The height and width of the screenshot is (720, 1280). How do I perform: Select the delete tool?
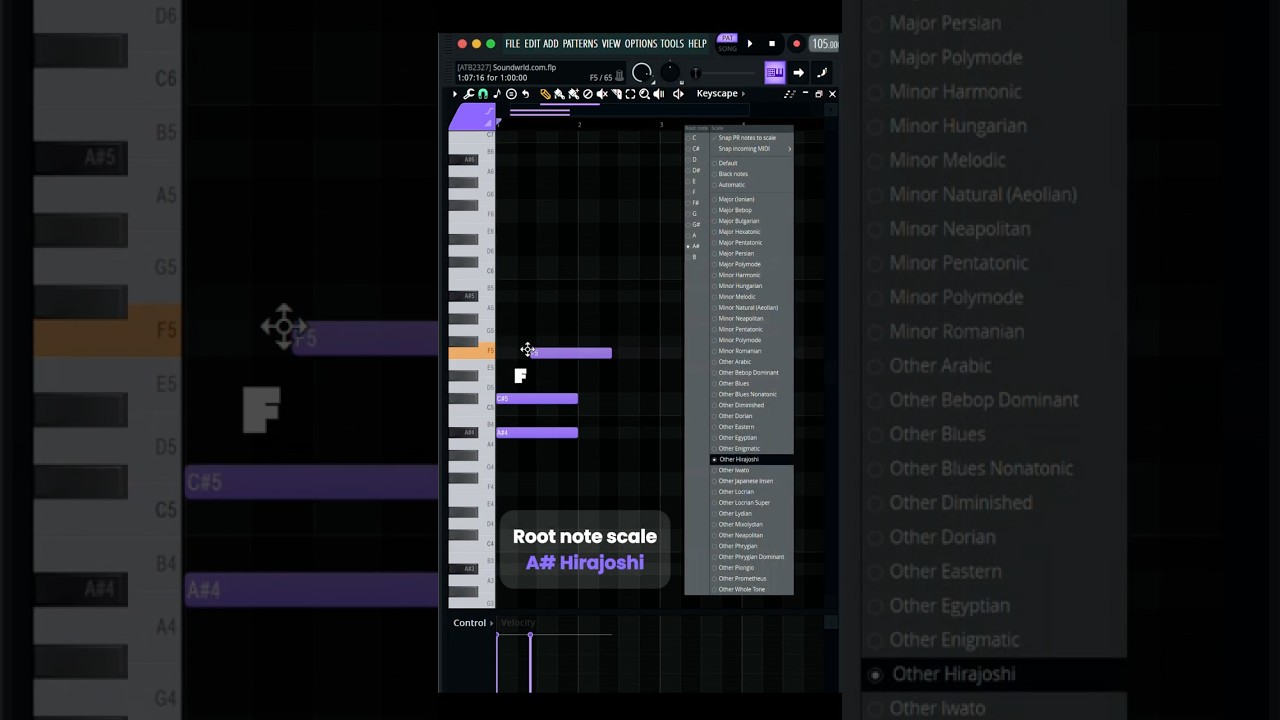pos(588,94)
